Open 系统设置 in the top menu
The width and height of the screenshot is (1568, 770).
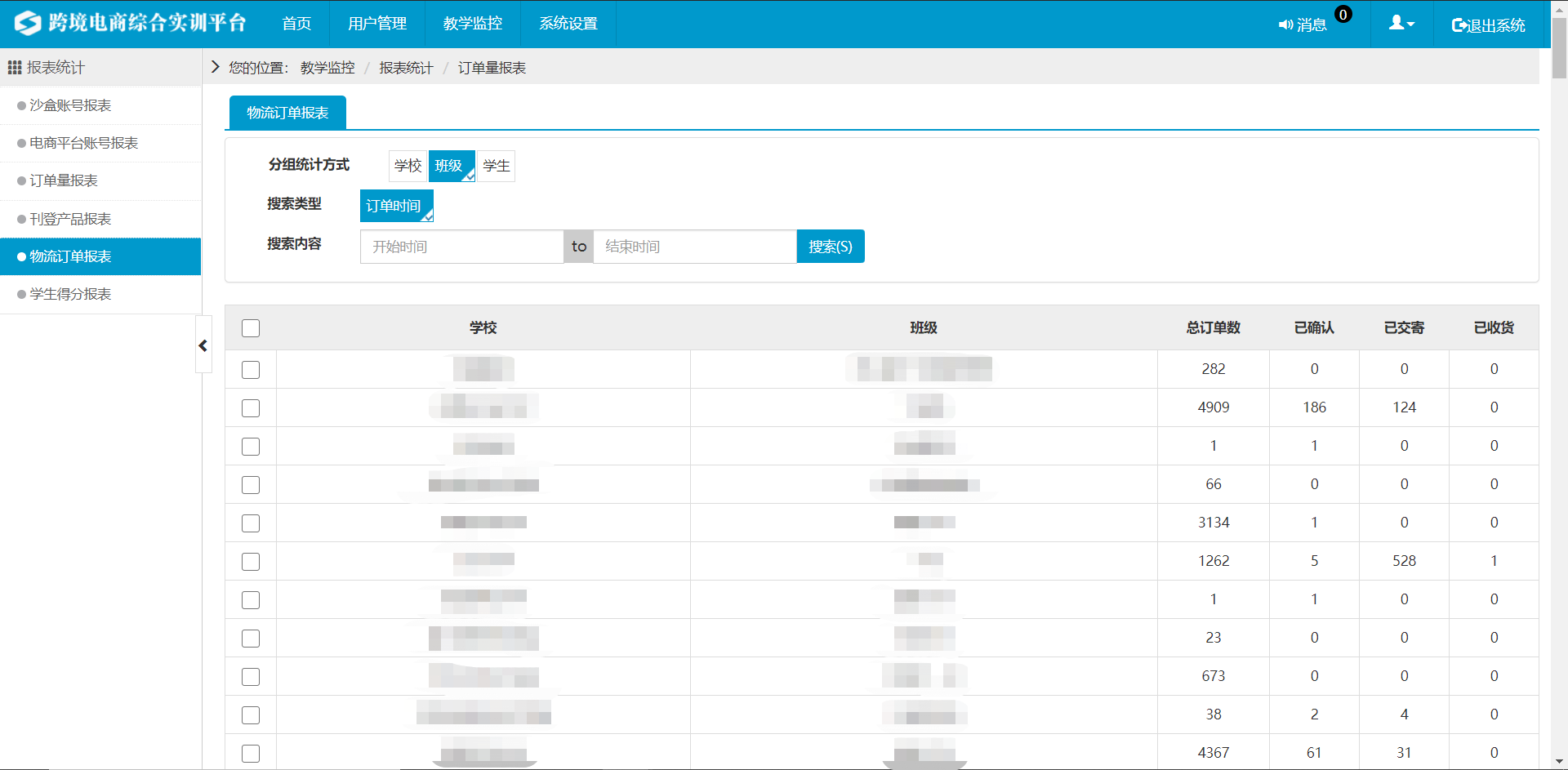click(x=568, y=24)
